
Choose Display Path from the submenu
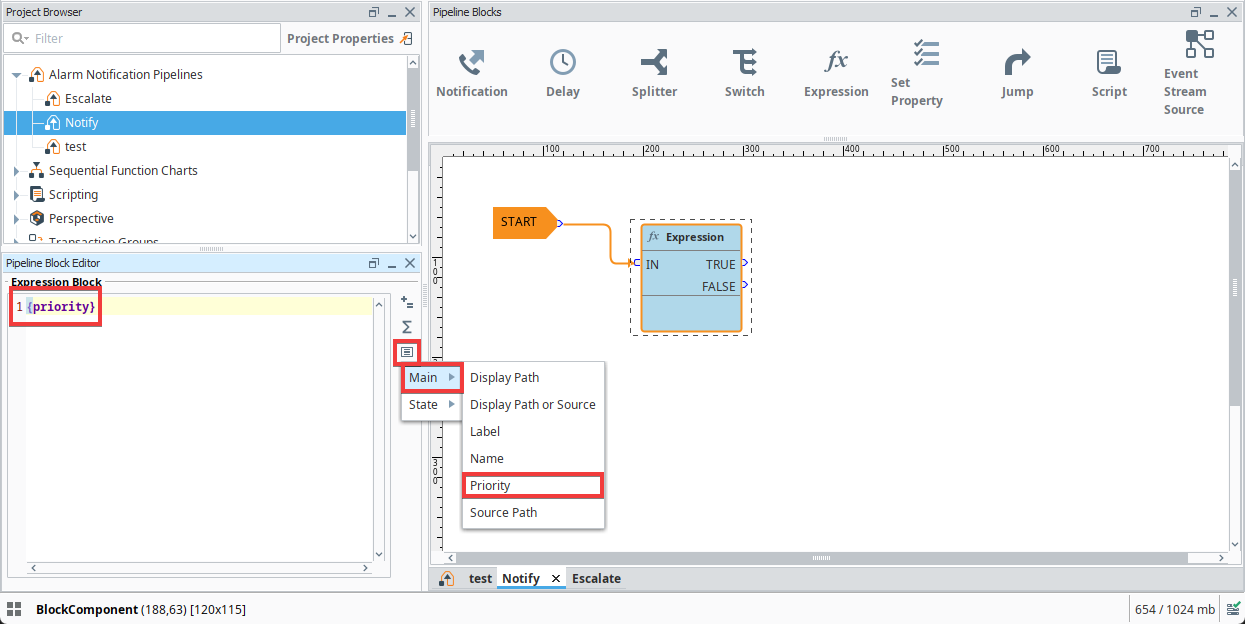click(533, 377)
